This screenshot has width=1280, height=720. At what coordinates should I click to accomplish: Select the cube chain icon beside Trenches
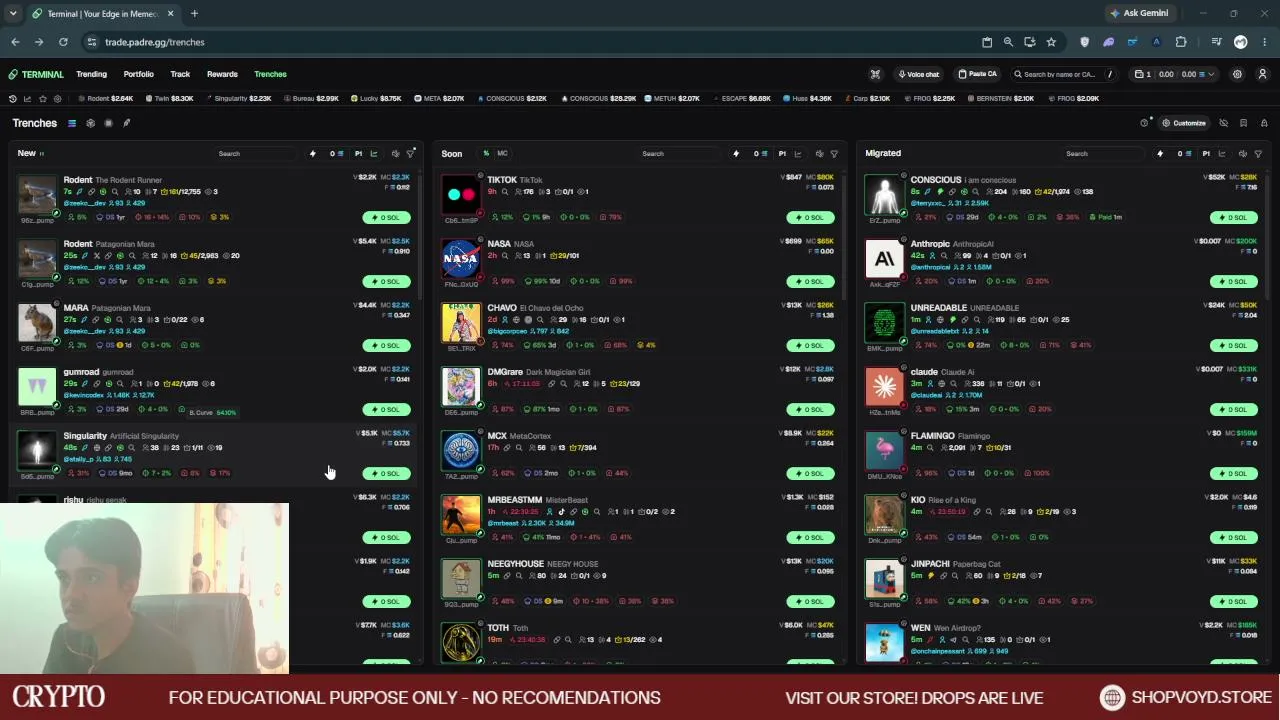click(90, 123)
